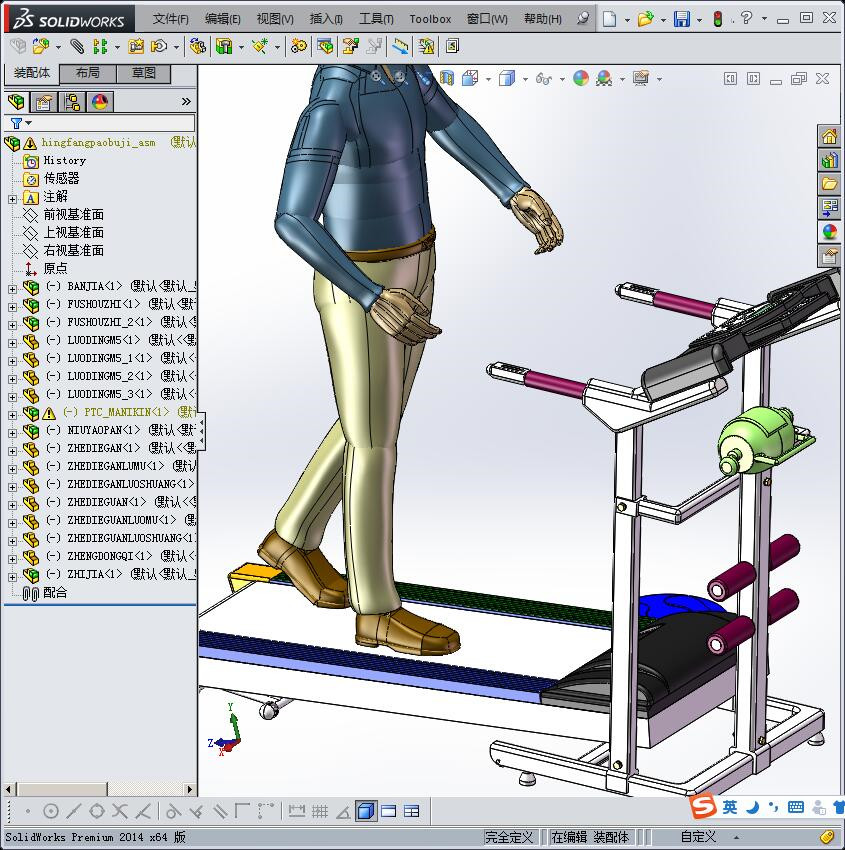Open the 视图(V) menu
Screen dimensions: 845x850
tap(275, 19)
